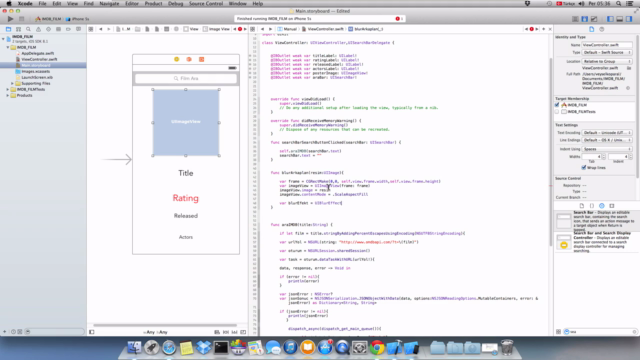Open Media library icon
Viewport: 640px width, 360px height.
[x=612, y=206]
